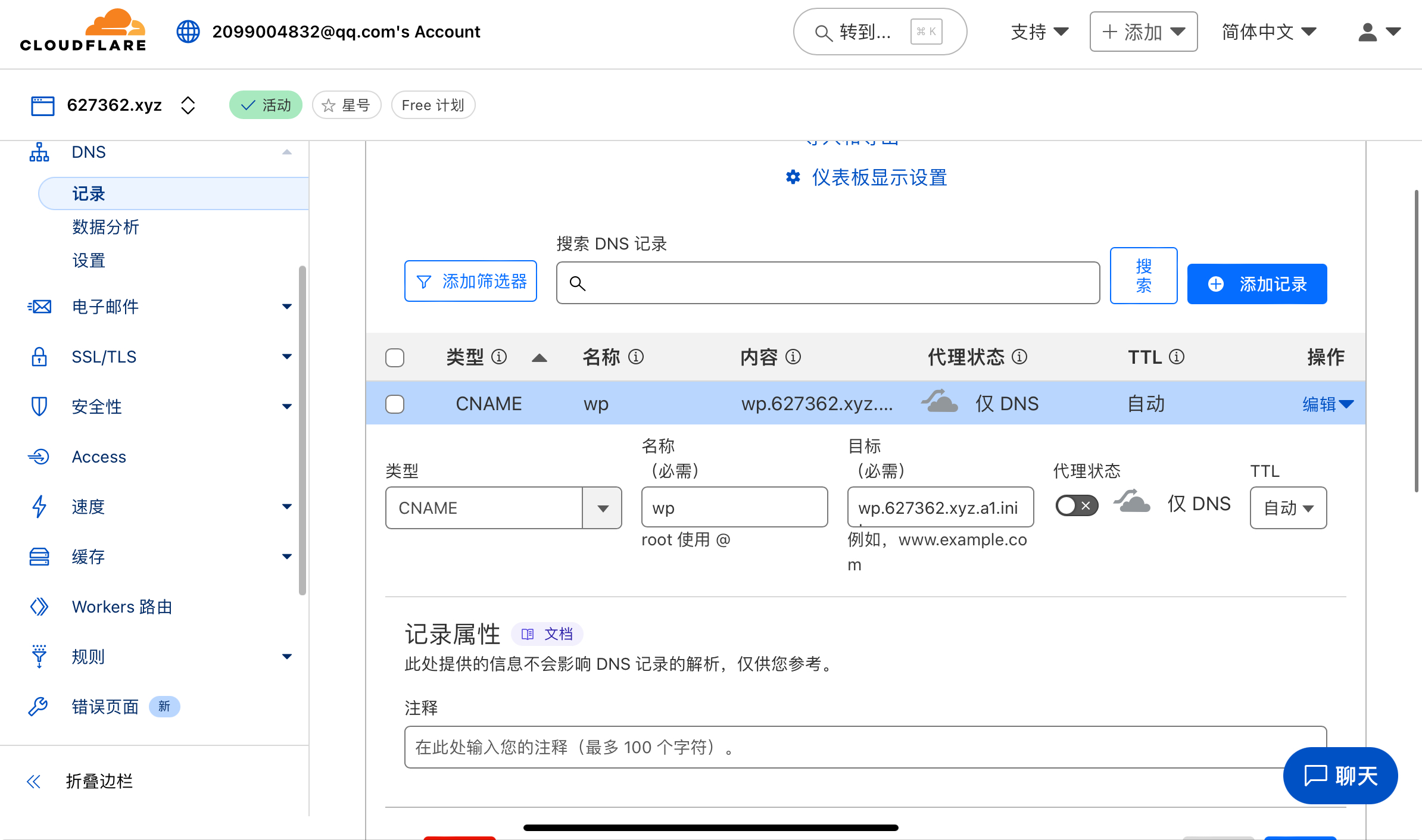Toggle the proxy status switch on
Image resolution: width=1422 pixels, height=840 pixels.
click(x=1077, y=505)
